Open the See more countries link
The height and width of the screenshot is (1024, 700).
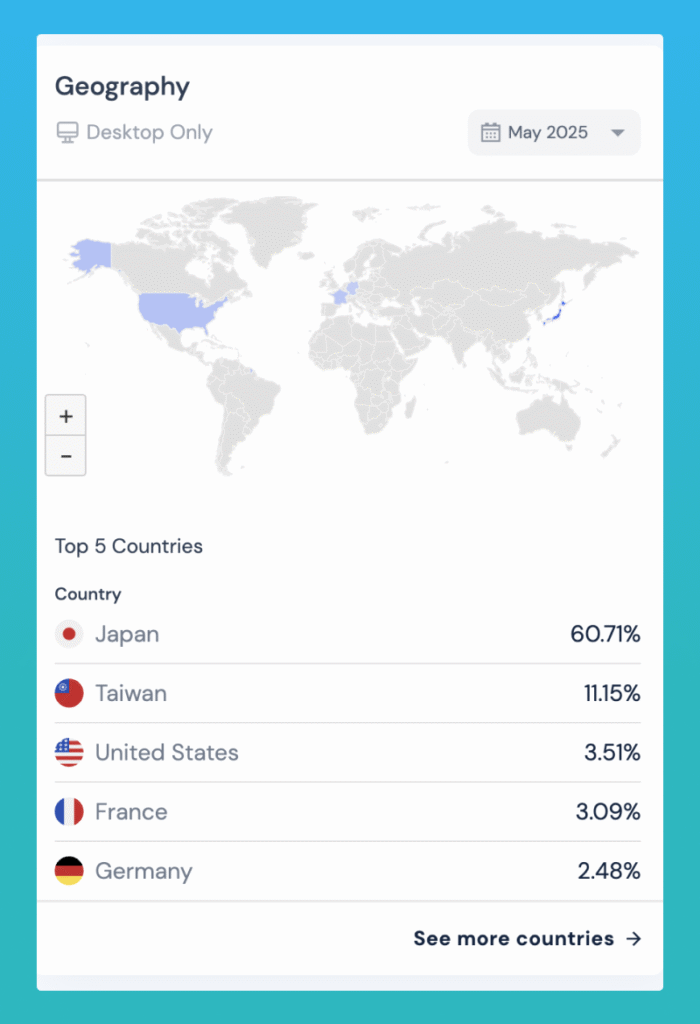point(514,939)
